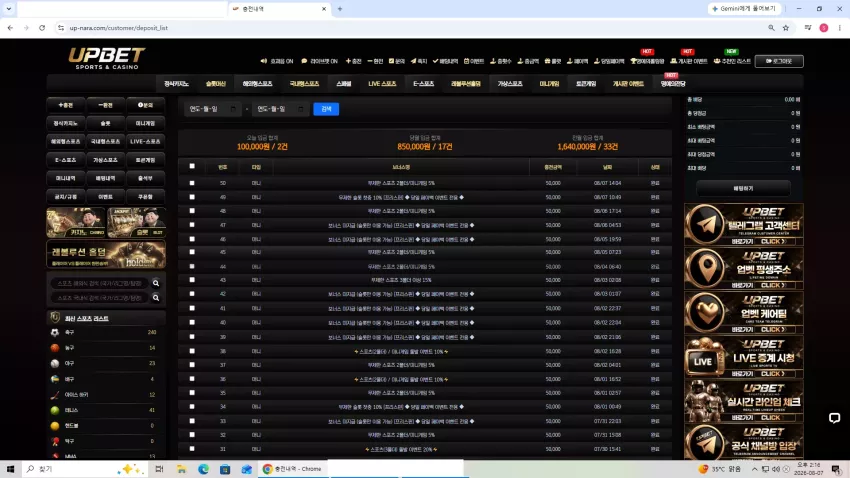Open the 가상스포츠 nav tab
This screenshot has height=478, width=850.
pyautogui.click(x=510, y=83)
